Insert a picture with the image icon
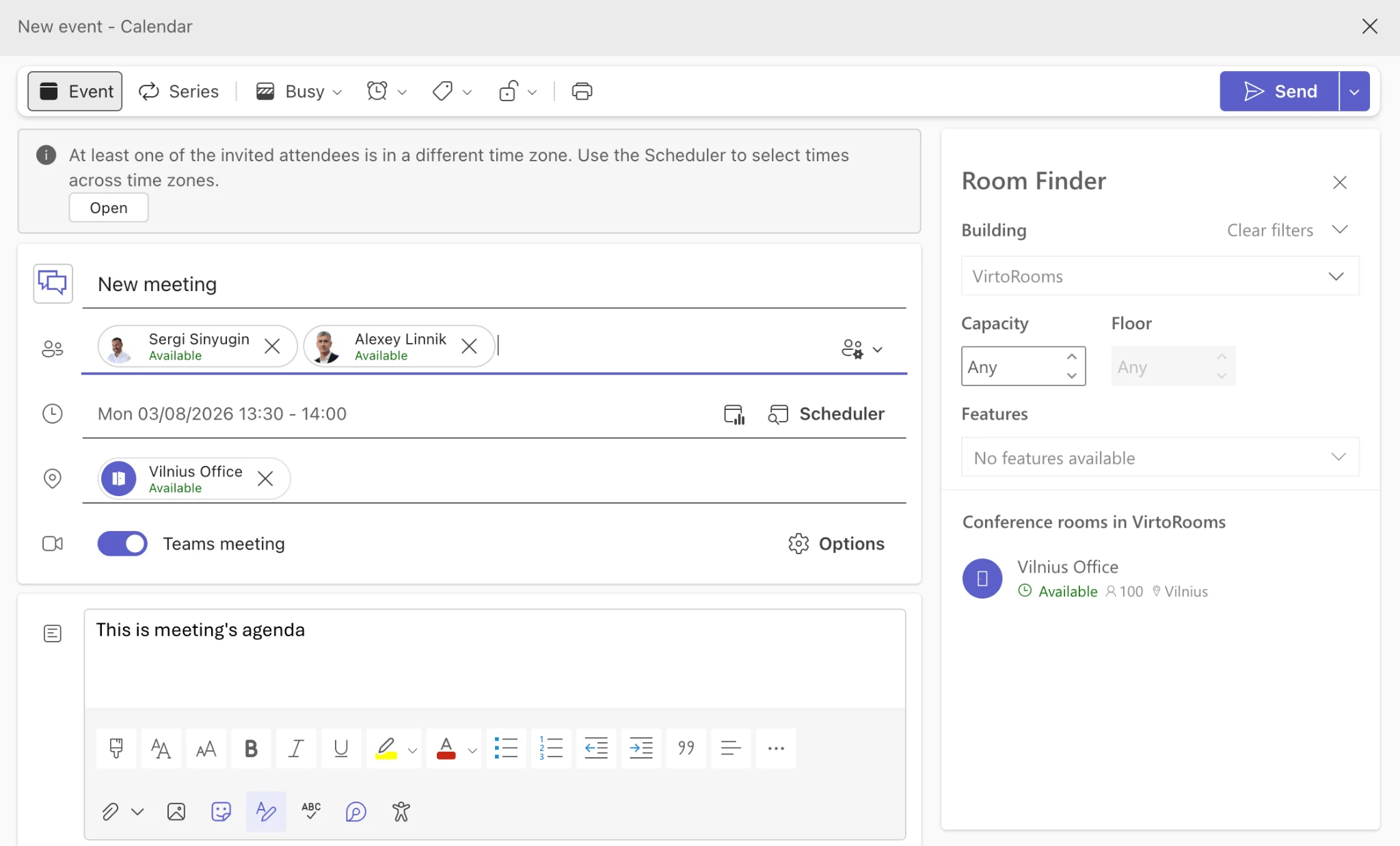Image resolution: width=1400 pixels, height=846 pixels. coord(176,811)
